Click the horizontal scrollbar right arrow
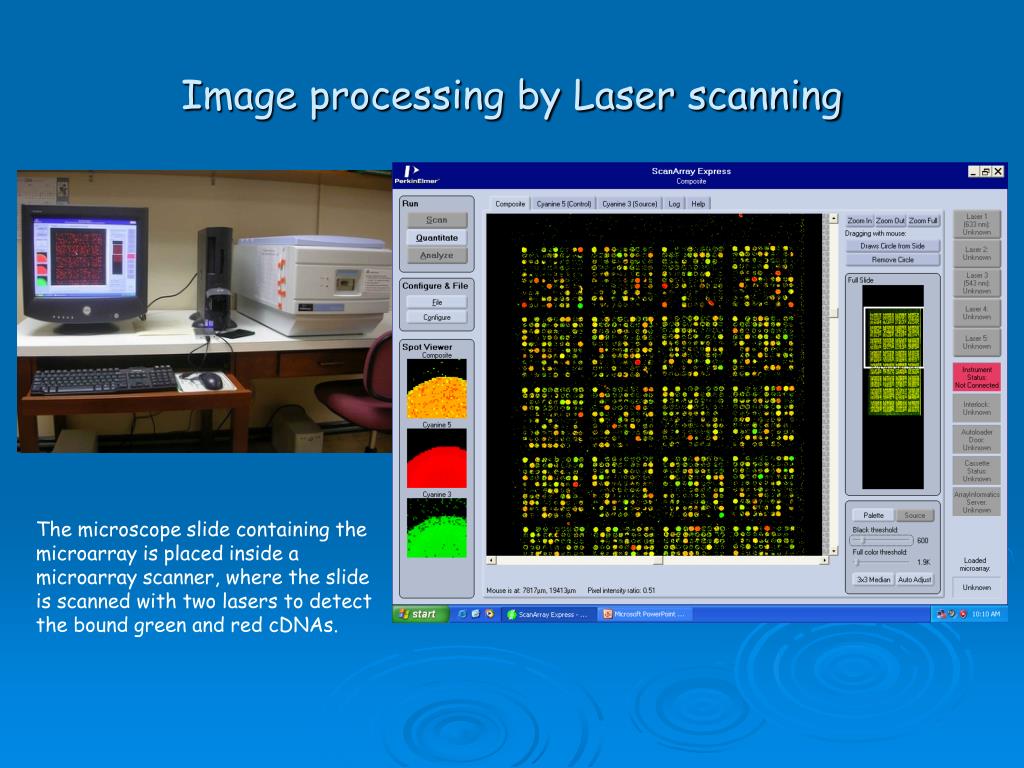Viewport: 1024px width, 768px height. coord(824,560)
